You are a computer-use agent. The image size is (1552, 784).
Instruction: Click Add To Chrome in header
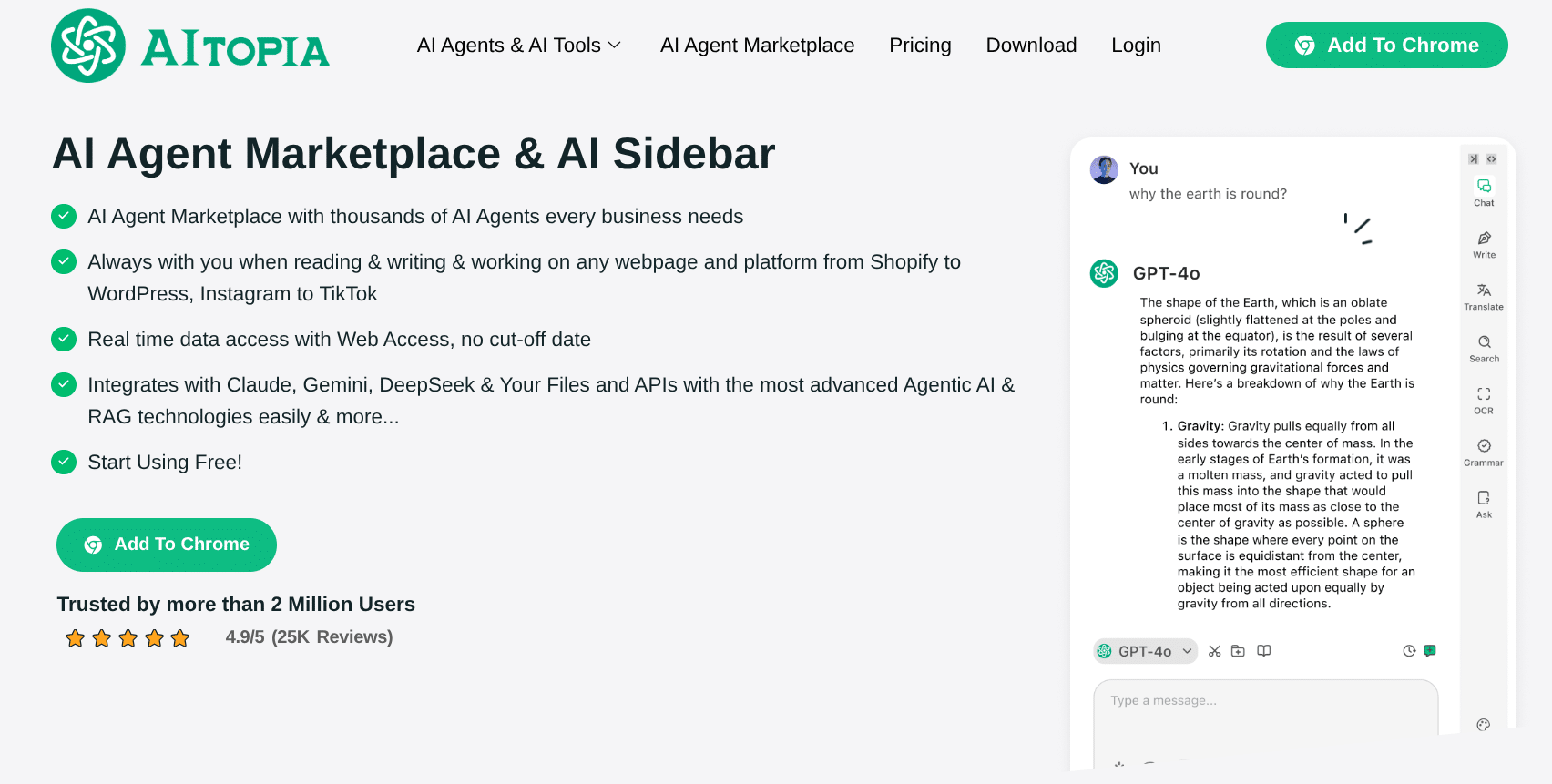[1386, 46]
